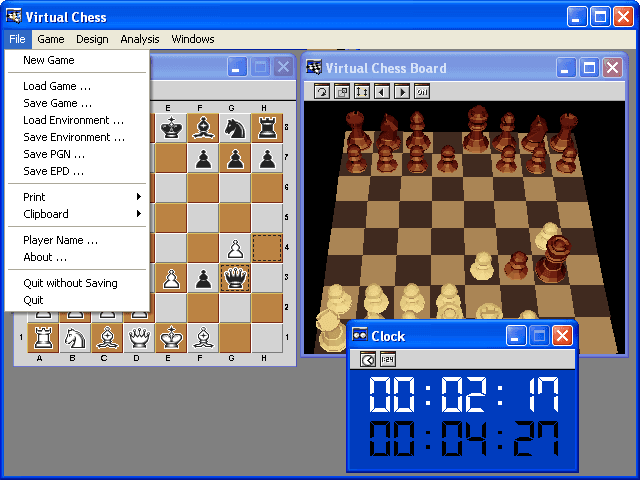Select the black king on E8
Image resolution: width=640 pixels, height=480 pixels.
(171, 128)
